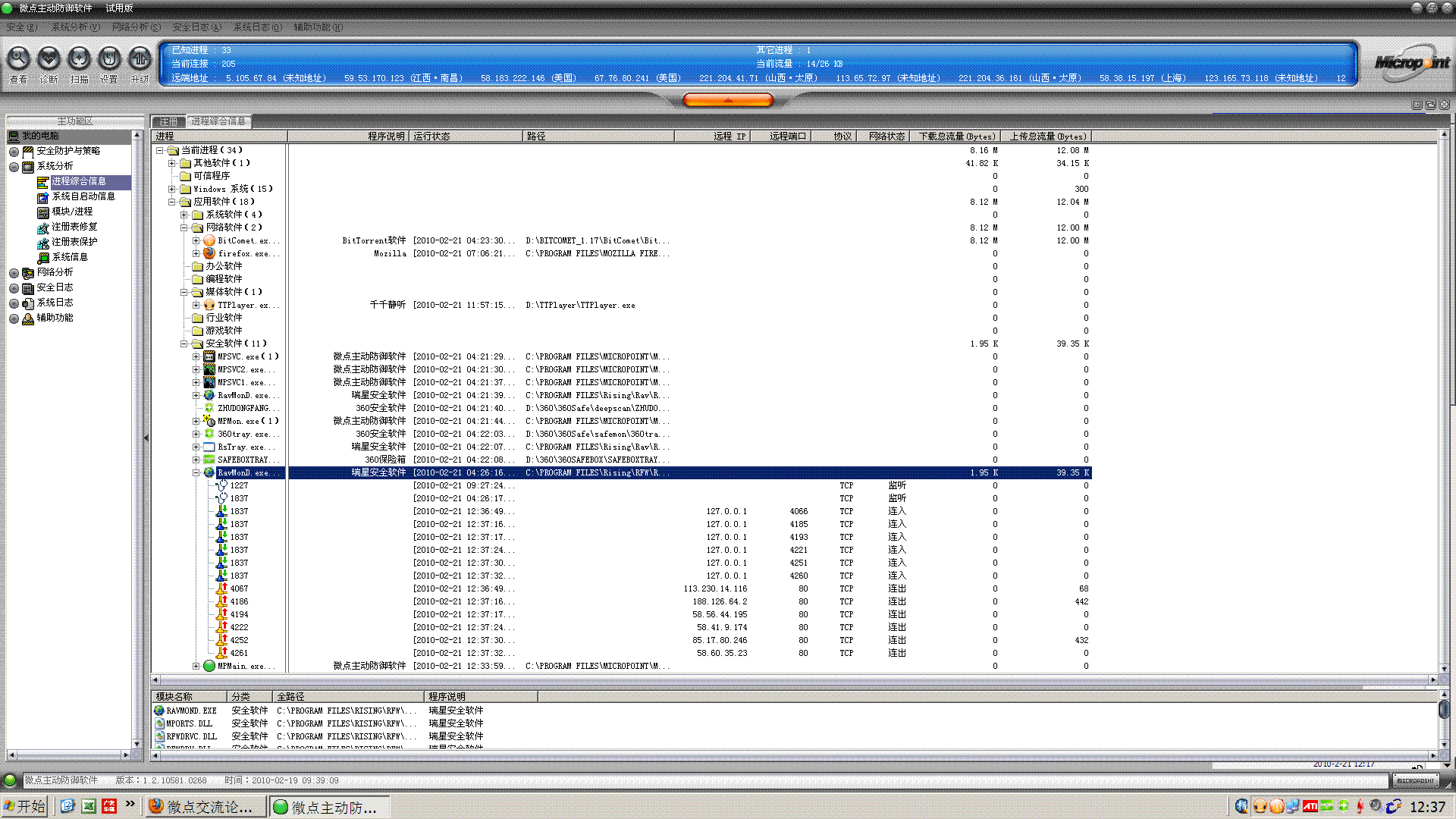Viewport: 1456px width, 819px height.
Task: Click 微点主动防 taskbar button
Action: click(x=330, y=807)
